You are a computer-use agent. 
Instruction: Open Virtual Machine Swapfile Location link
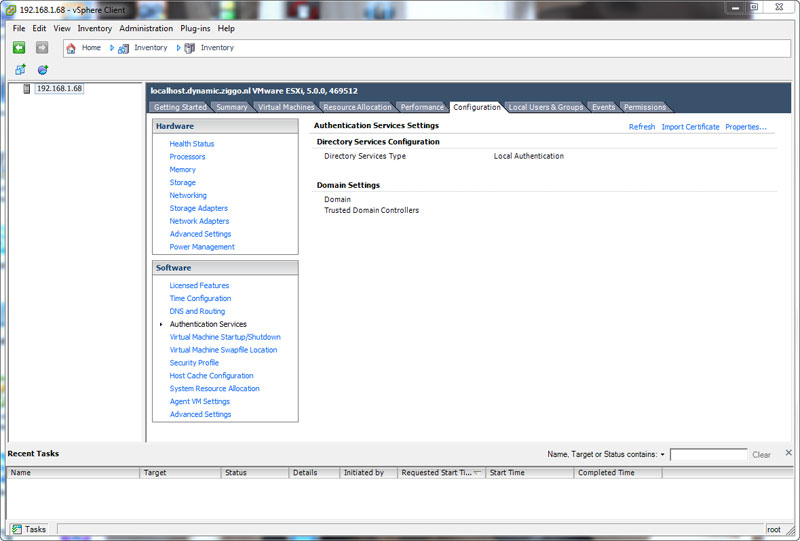tap(223, 350)
